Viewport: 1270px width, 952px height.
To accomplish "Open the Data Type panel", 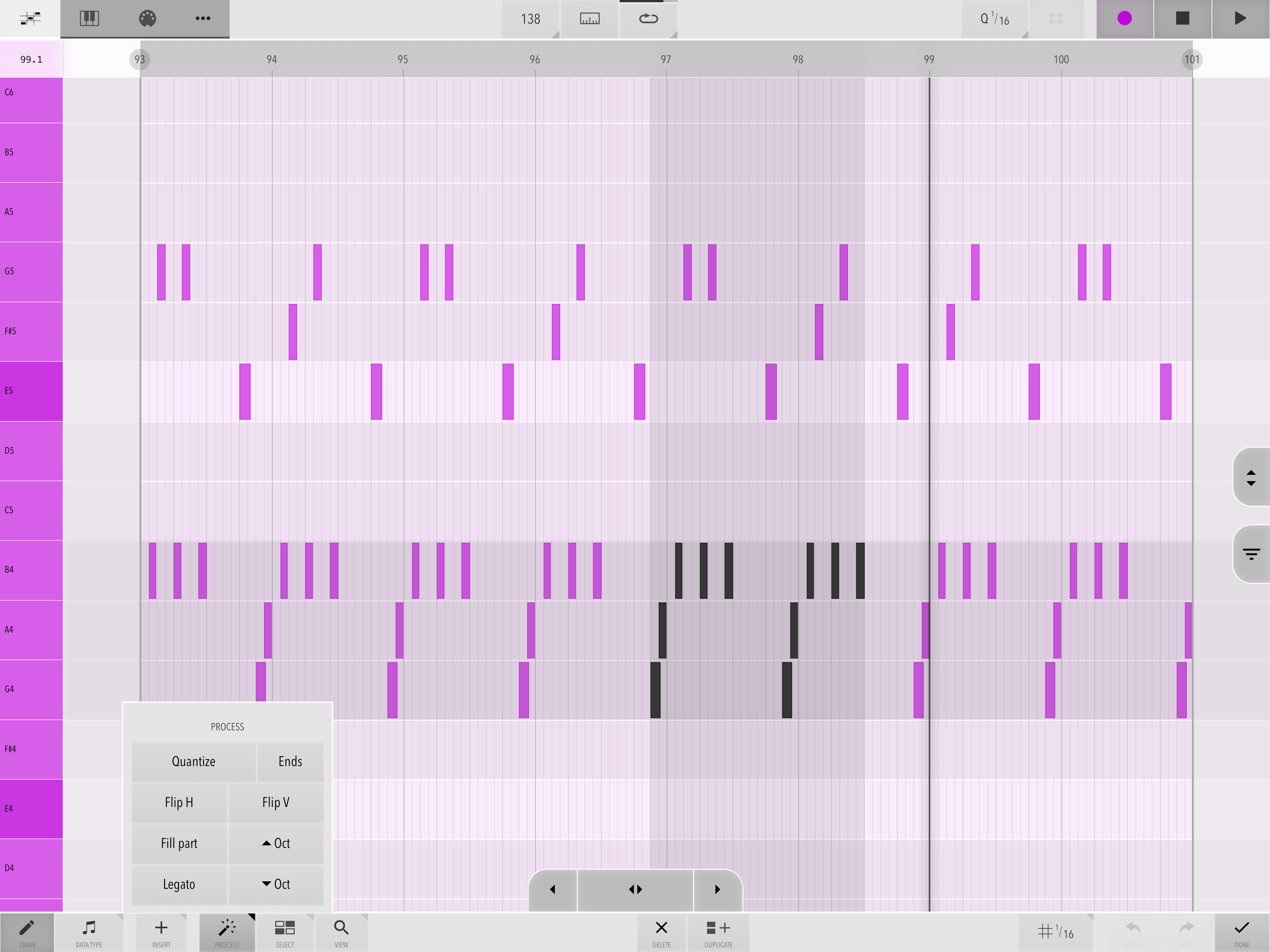I will (x=89, y=932).
